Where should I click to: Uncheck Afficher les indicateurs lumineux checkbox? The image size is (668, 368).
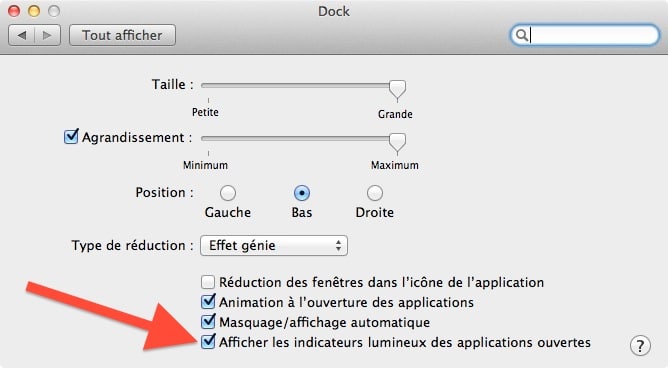pyautogui.click(x=208, y=342)
